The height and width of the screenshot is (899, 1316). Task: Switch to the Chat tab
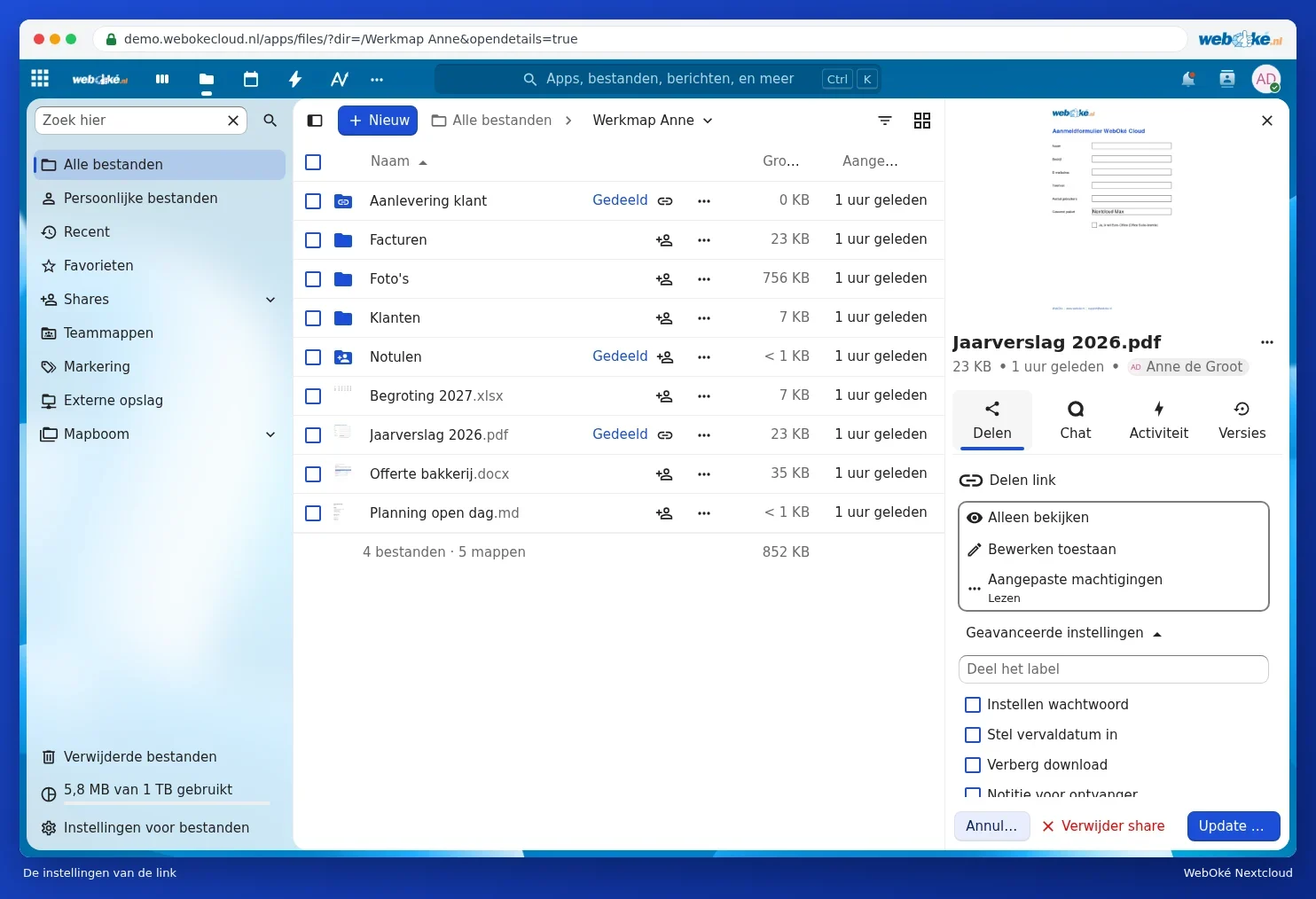pos(1076,420)
